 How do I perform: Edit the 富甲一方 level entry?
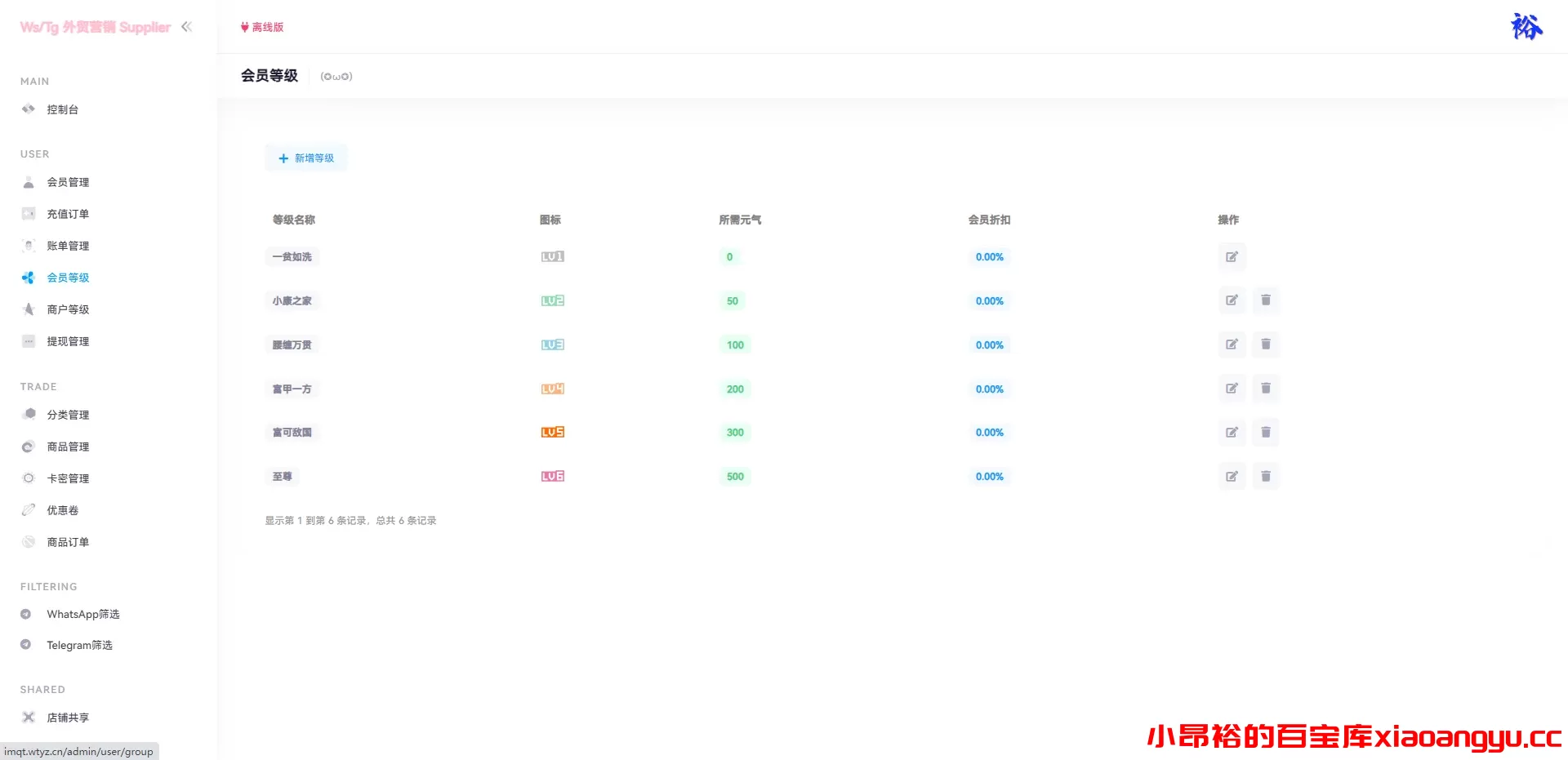(1232, 389)
